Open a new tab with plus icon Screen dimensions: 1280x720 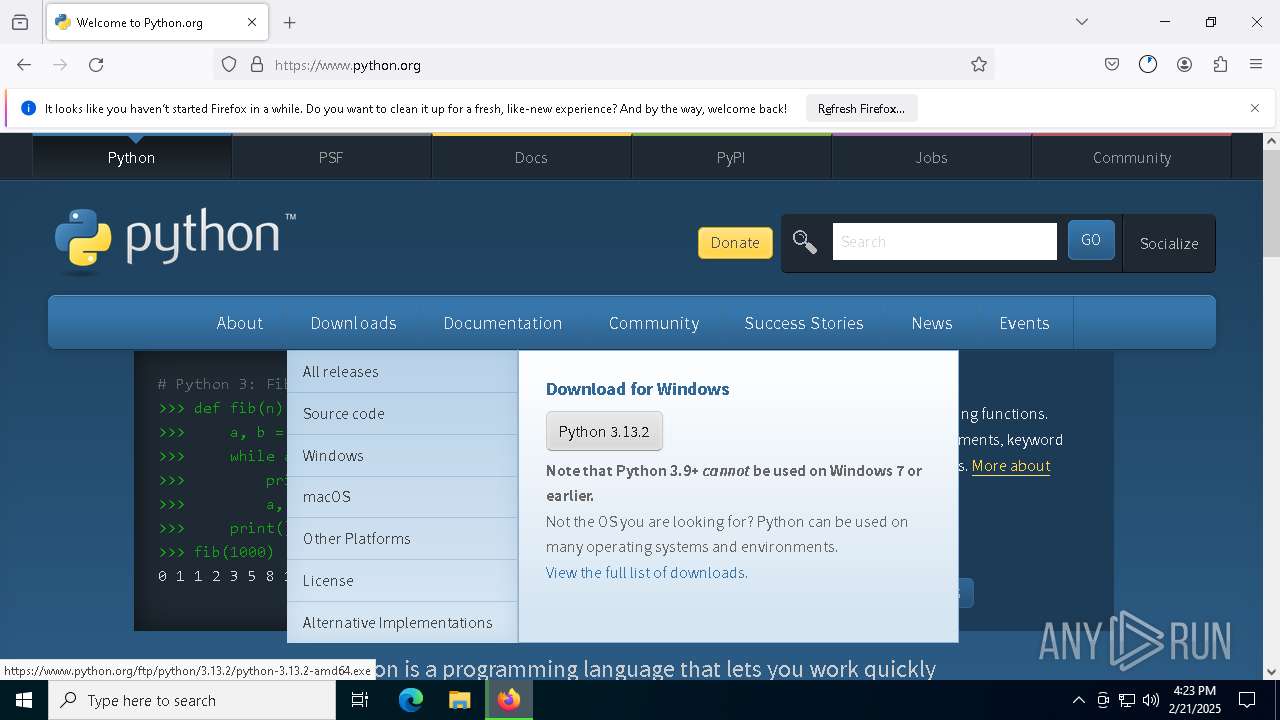290,22
